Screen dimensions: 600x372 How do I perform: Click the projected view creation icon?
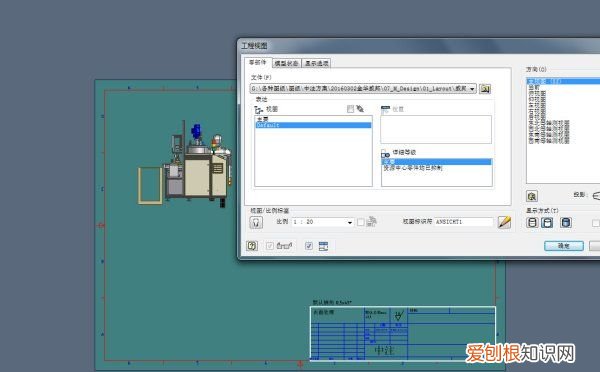pyautogui.click(x=284, y=246)
